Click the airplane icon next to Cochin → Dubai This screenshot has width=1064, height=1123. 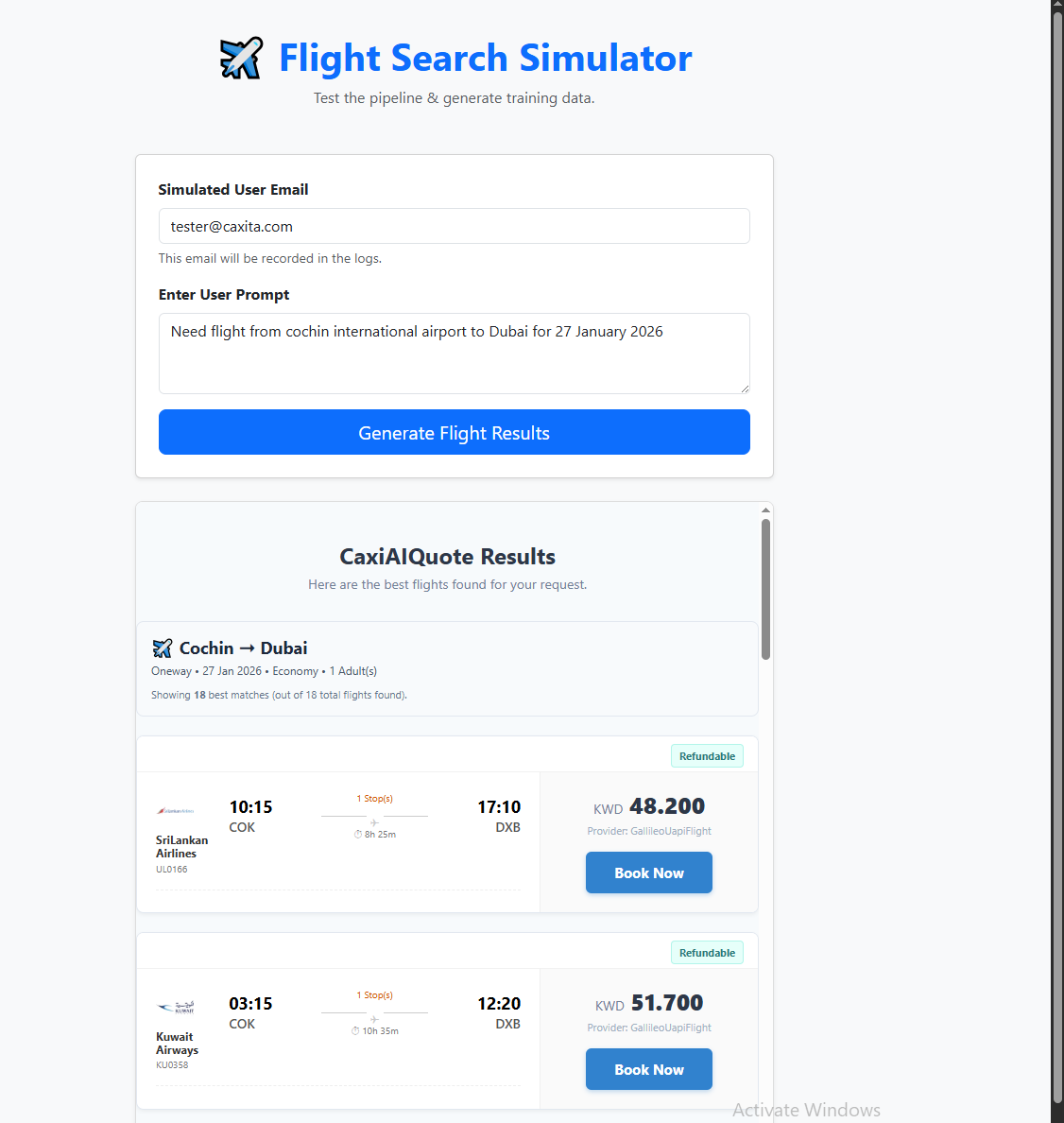[x=163, y=648]
